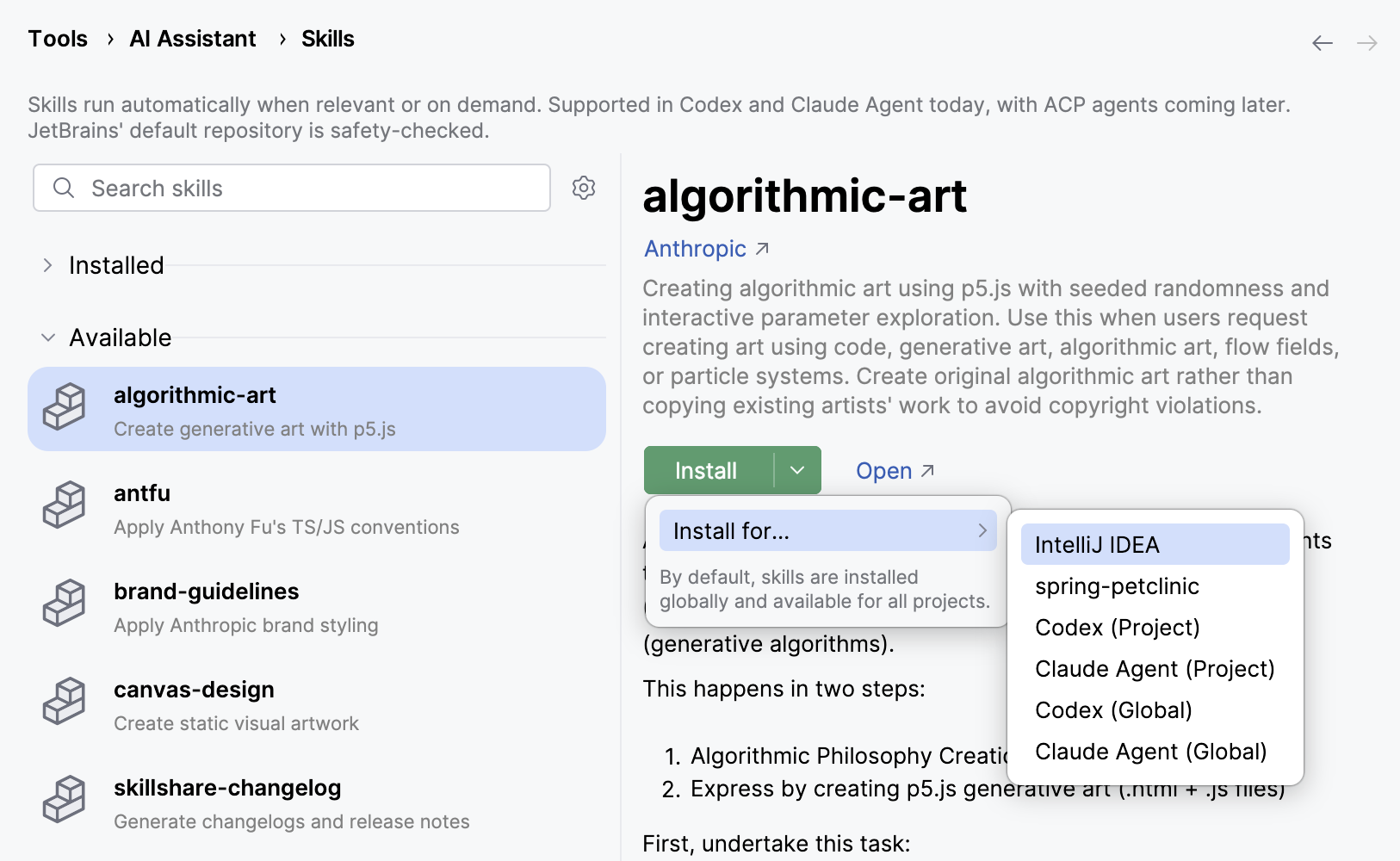1400x861 pixels.
Task: Focus the Search skills field
Action: tap(292, 188)
